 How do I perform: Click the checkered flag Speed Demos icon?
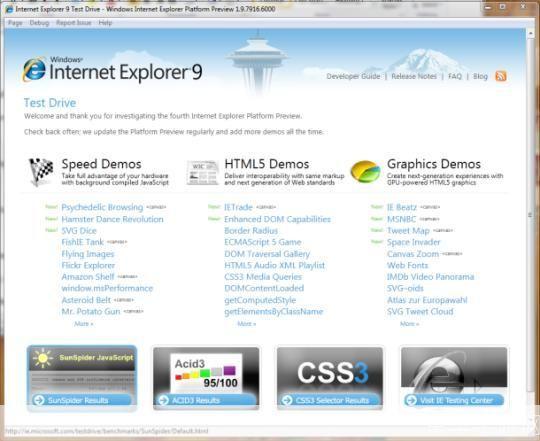point(41,171)
